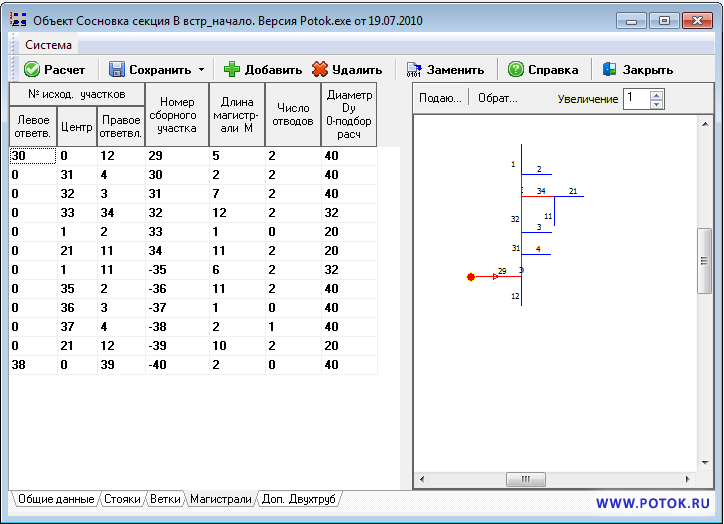724x524 pixels.
Task: Expand the Сохранить dropdown arrow
Action: pos(201,70)
